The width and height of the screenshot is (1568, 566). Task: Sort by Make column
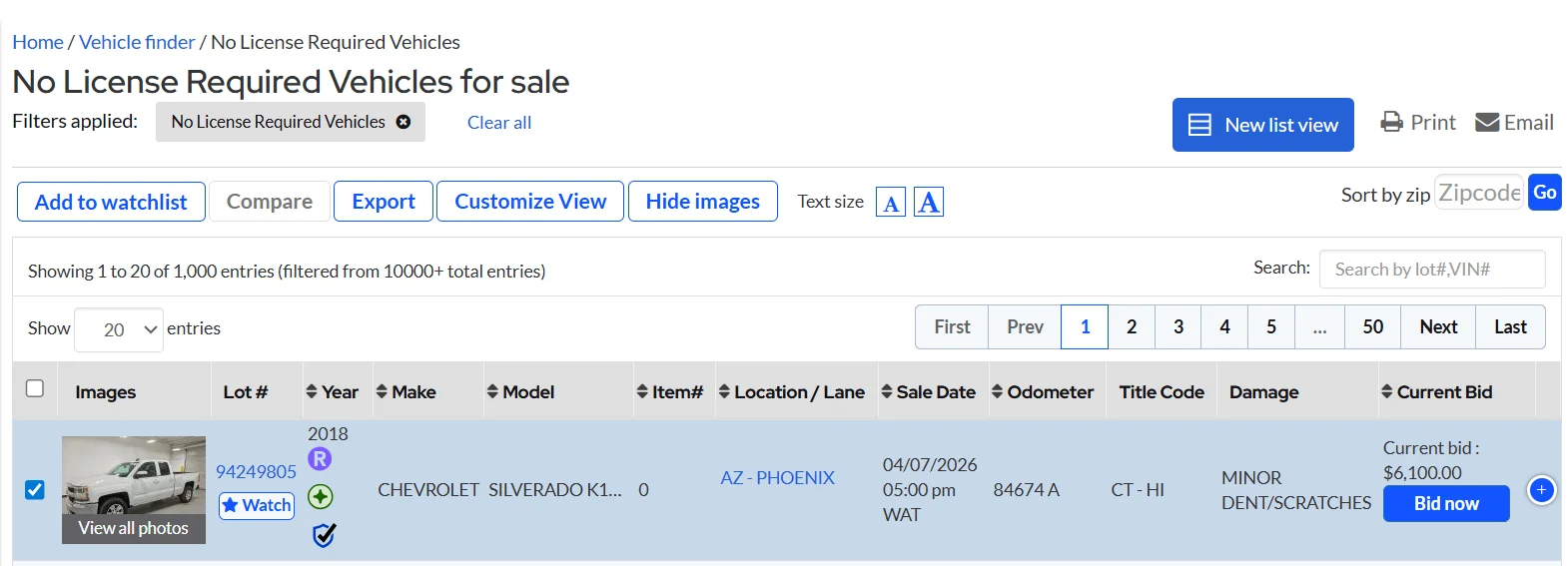pyautogui.click(x=382, y=392)
